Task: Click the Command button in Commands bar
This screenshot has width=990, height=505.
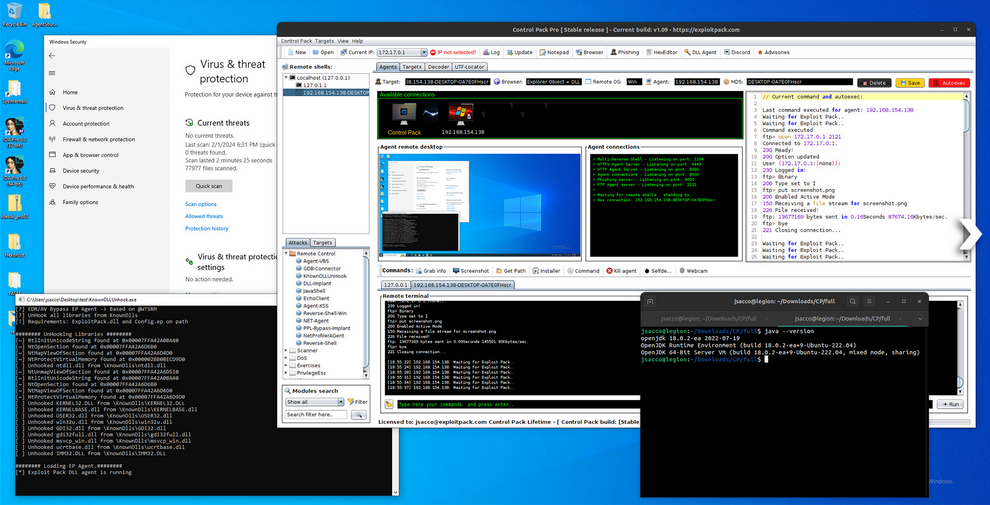Action: click(x=583, y=270)
